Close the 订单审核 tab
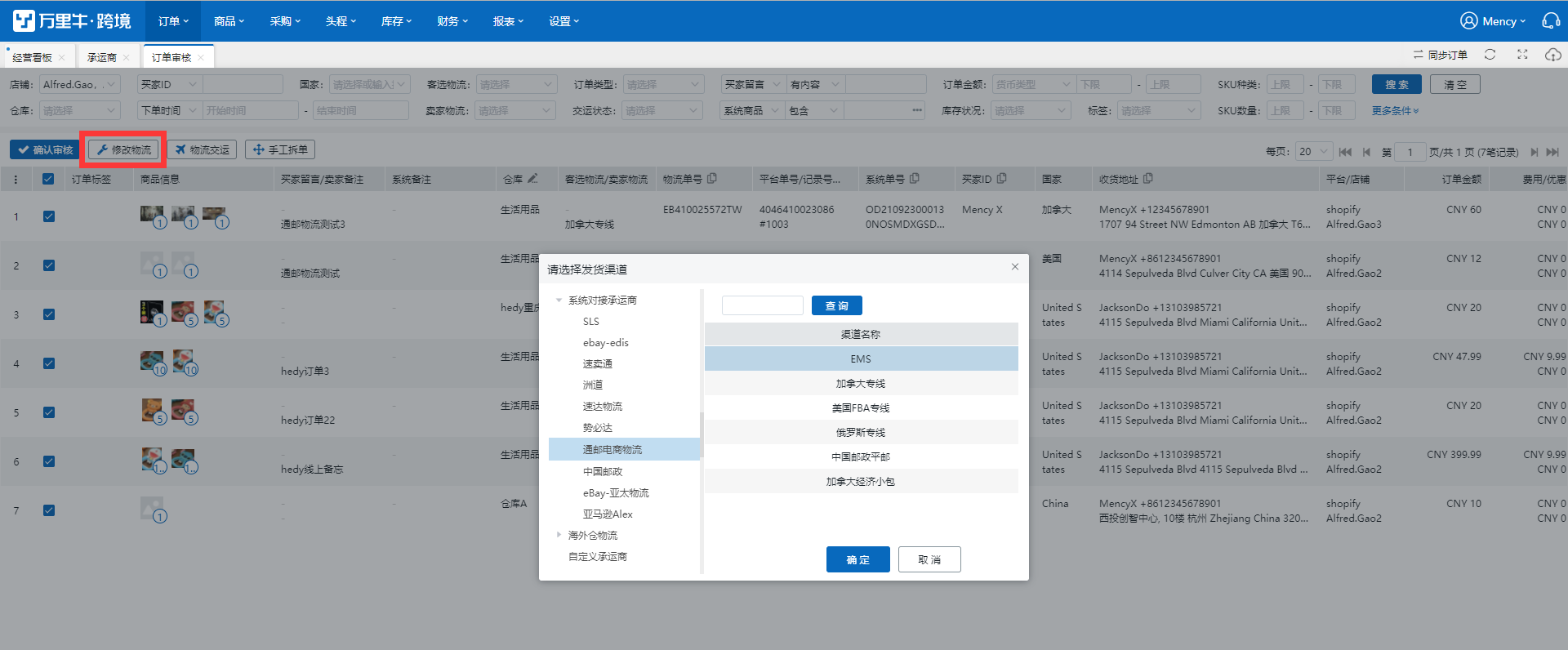 coord(201,57)
